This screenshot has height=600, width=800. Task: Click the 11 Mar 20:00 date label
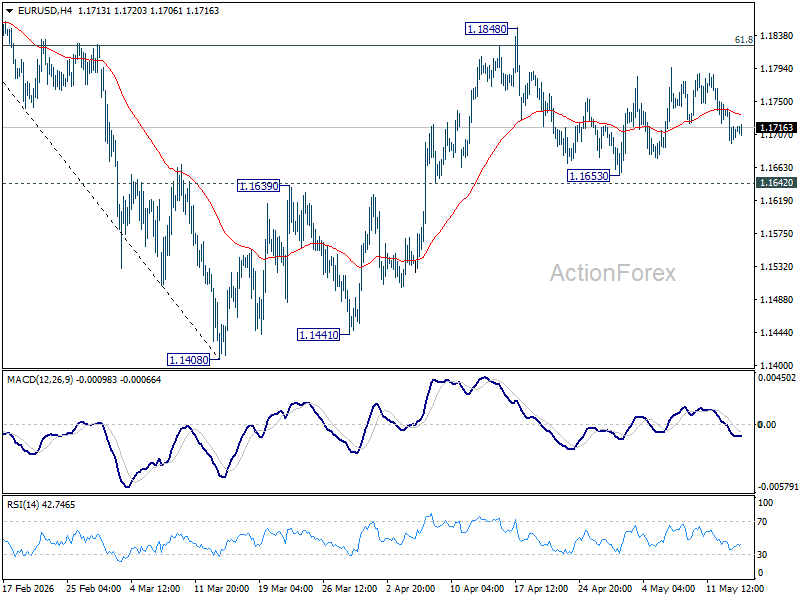point(221,589)
